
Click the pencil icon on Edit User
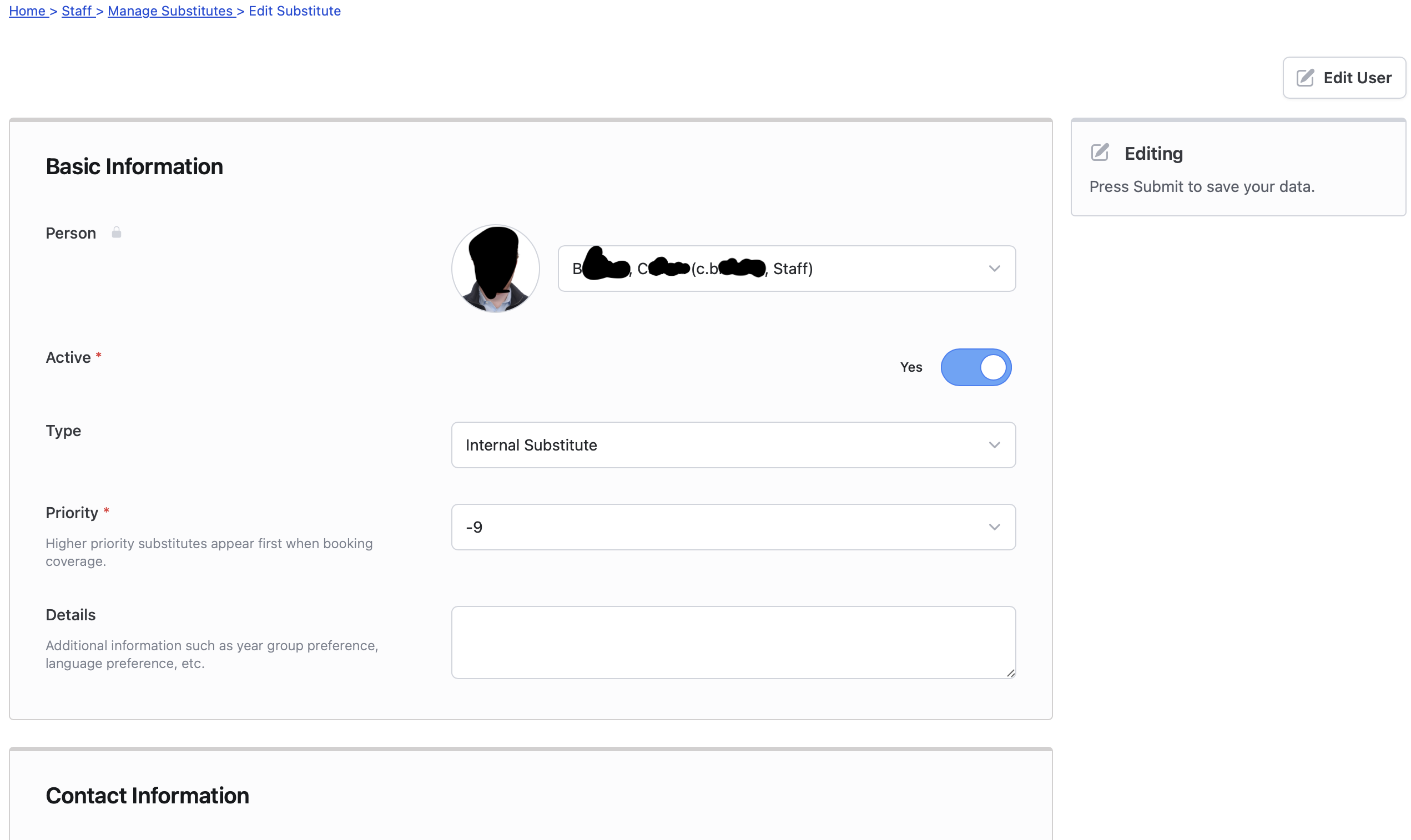click(1304, 78)
